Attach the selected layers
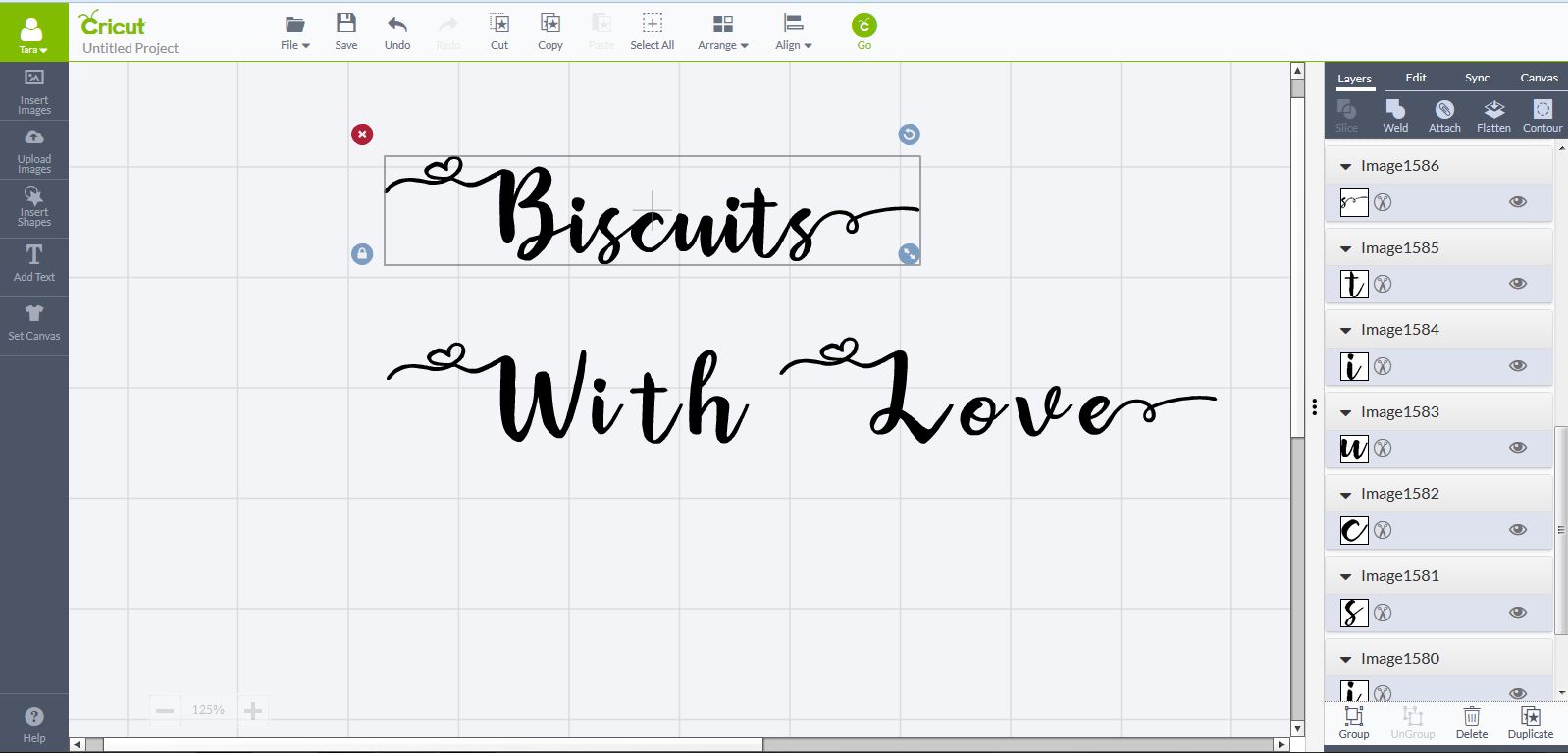The image size is (1568, 753). 1444,116
